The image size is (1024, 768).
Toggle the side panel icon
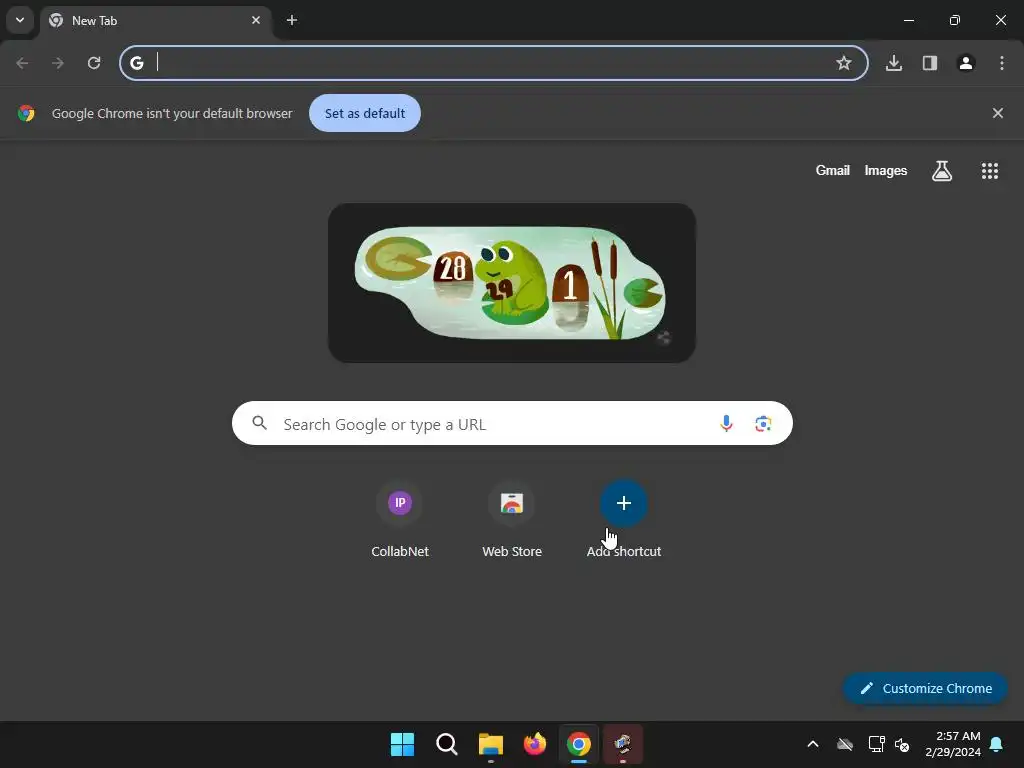pos(930,63)
